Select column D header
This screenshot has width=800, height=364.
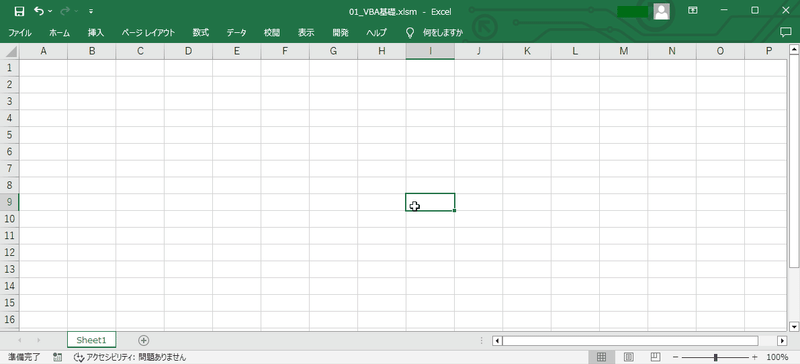point(188,51)
